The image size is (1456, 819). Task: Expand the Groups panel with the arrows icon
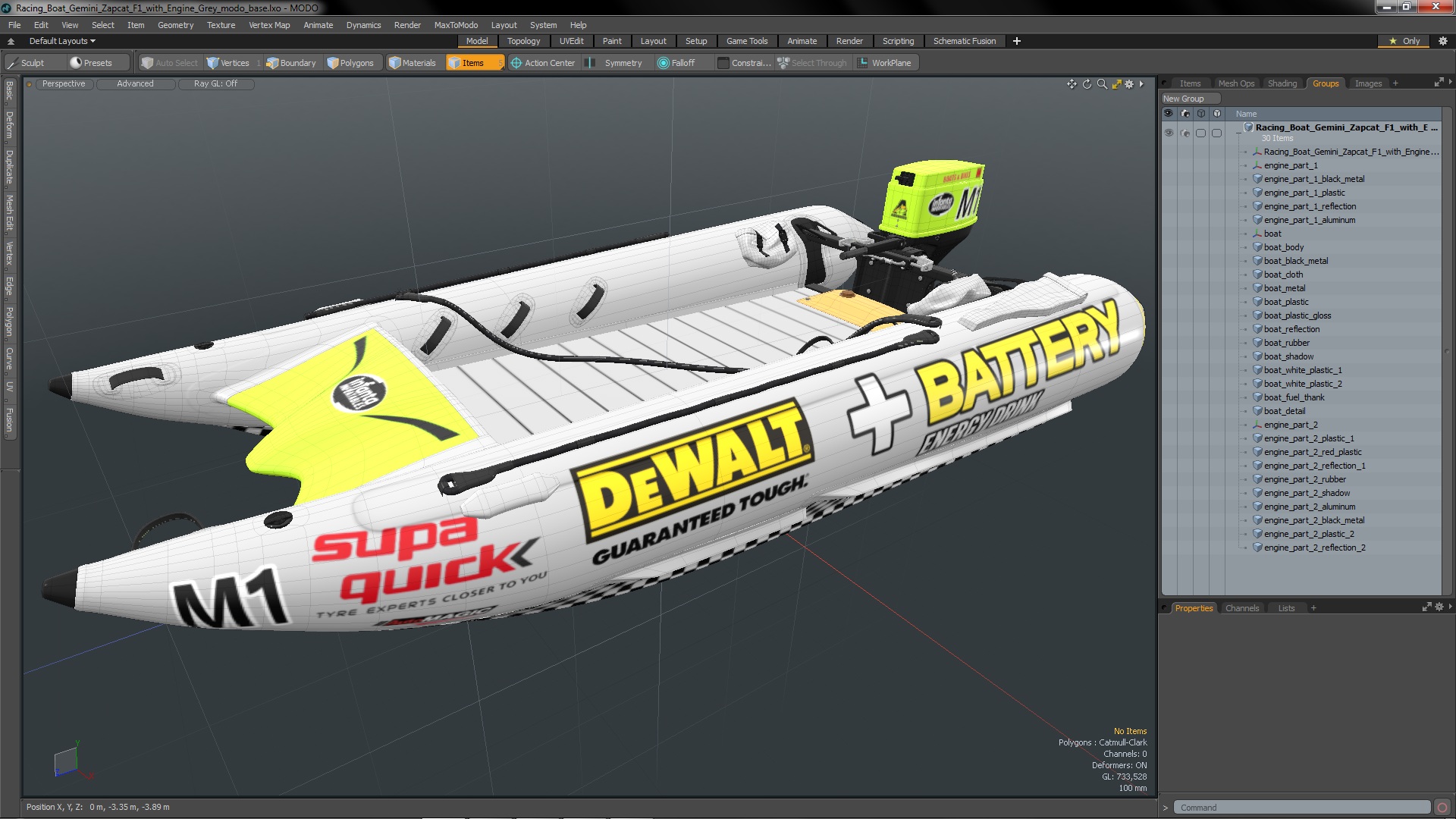point(1439,83)
